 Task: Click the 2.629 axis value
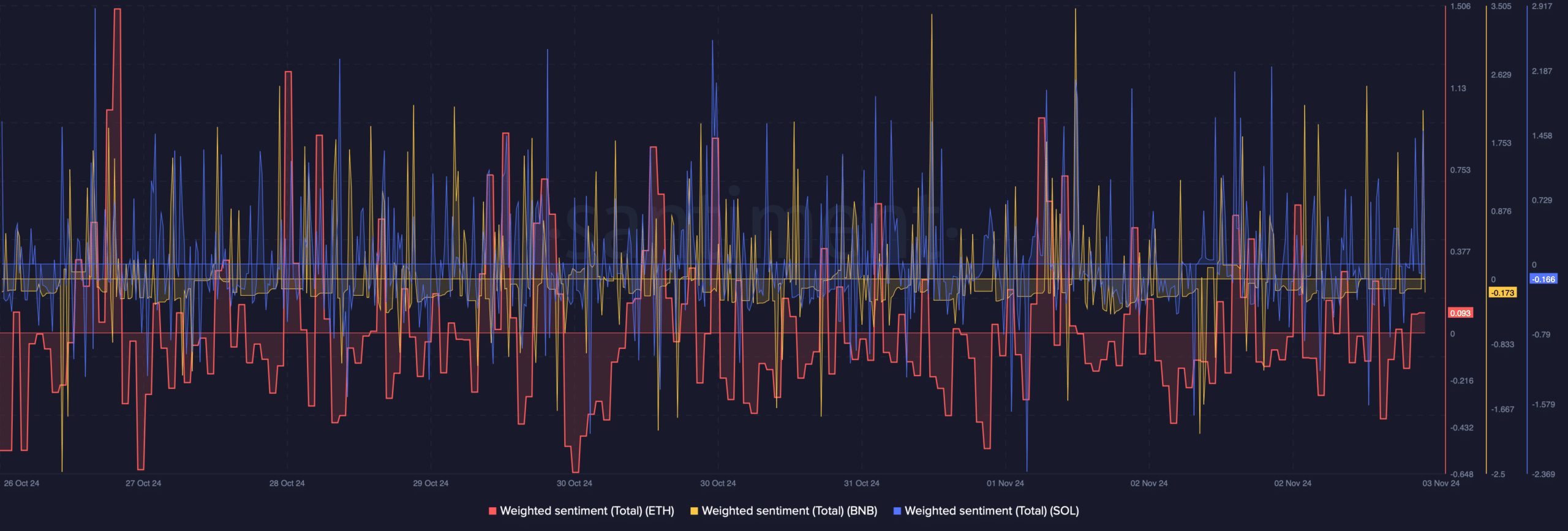pyautogui.click(x=1501, y=75)
